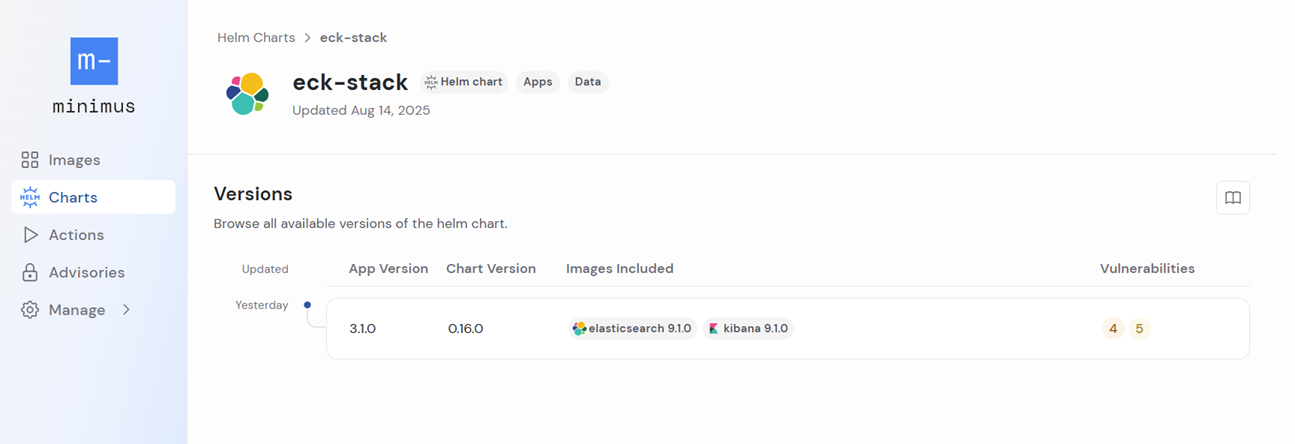The image size is (1295, 444).
Task: Click the eck-stack breadcrumb item
Action: click(x=353, y=38)
